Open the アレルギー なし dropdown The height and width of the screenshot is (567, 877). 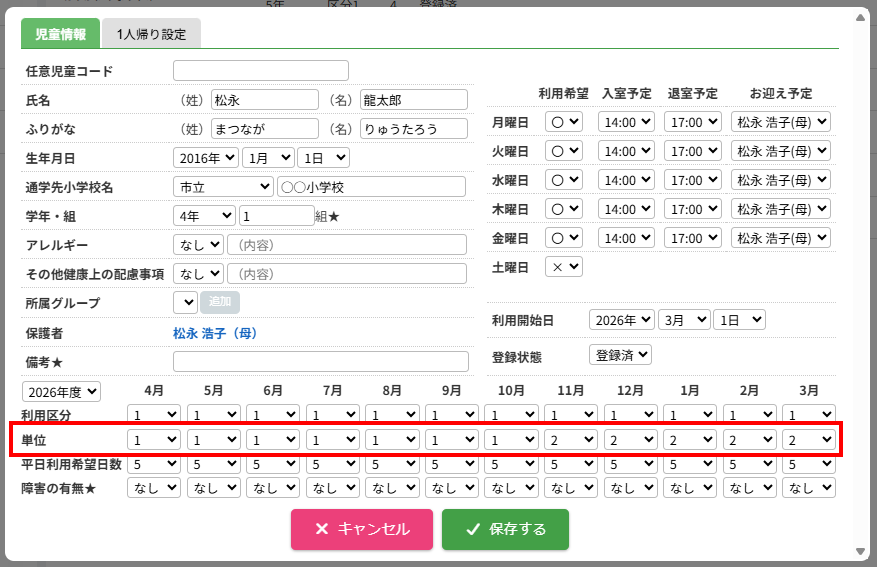point(199,245)
